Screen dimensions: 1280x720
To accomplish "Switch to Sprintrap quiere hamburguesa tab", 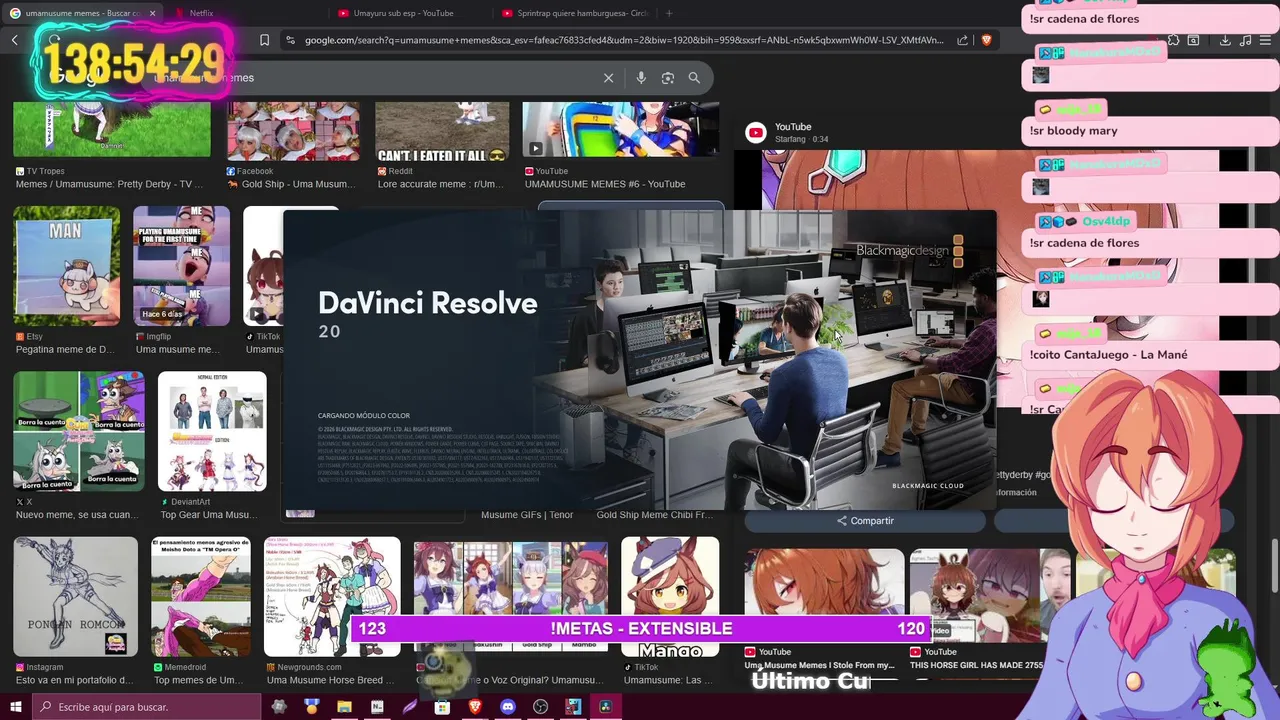I will point(575,13).
